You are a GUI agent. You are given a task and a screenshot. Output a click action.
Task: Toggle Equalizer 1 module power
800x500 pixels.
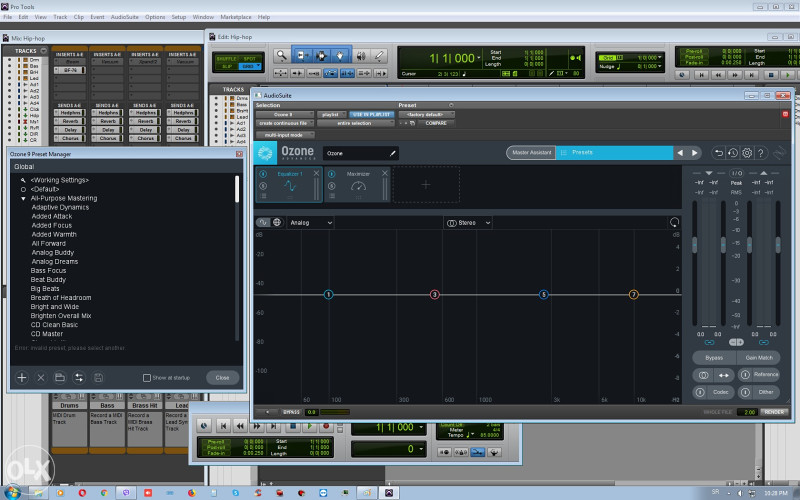coord(263,174)
